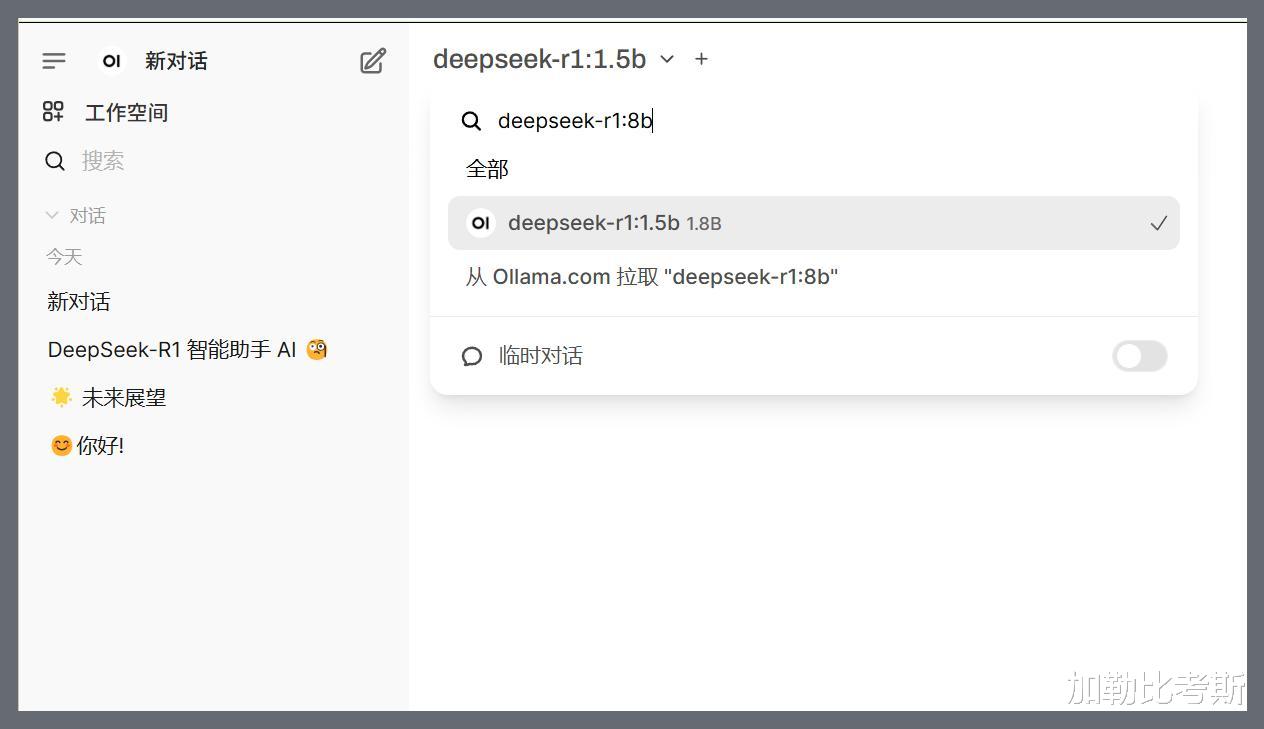1264x729 pixels.
Task: Click the checkmark on deepseek-r1:1.5b
Action: click(x=1158, y=223)
